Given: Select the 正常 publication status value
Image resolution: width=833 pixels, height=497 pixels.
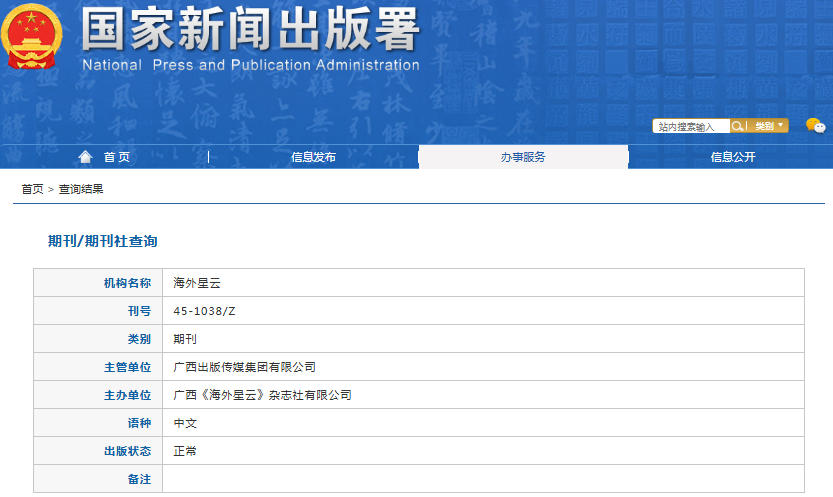Looking at the screenshot, I should tap(185, 451).
